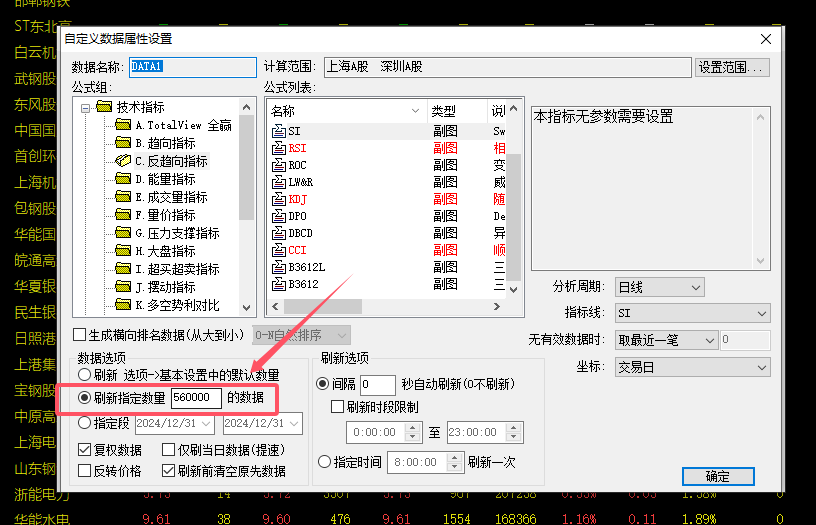Viewport: 816px width, 525px height.
Task: Click formula list horizontal scrollbar thumb
Action: (323, 306)
